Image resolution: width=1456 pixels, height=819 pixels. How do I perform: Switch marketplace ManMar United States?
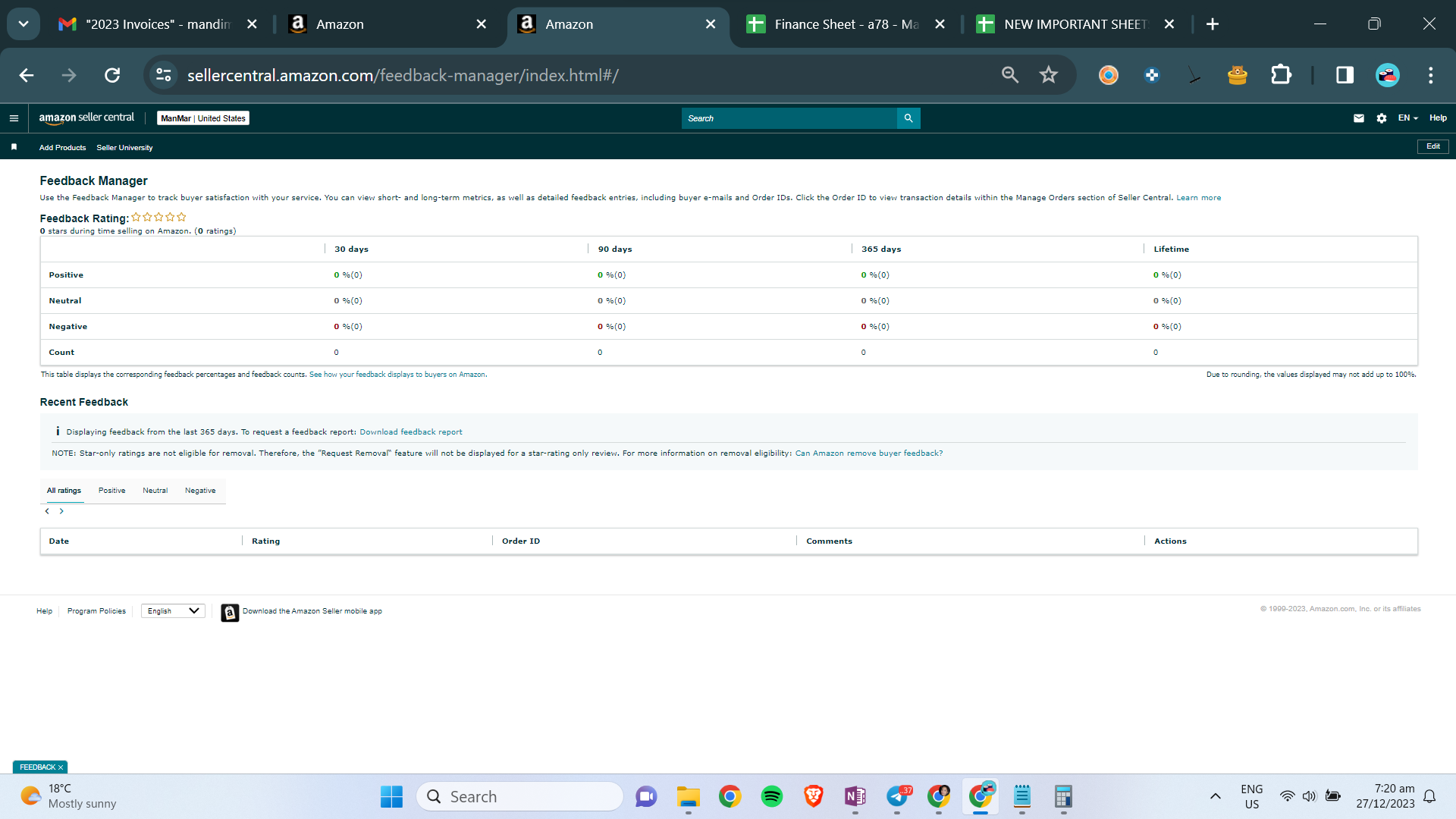coord(203,118)
